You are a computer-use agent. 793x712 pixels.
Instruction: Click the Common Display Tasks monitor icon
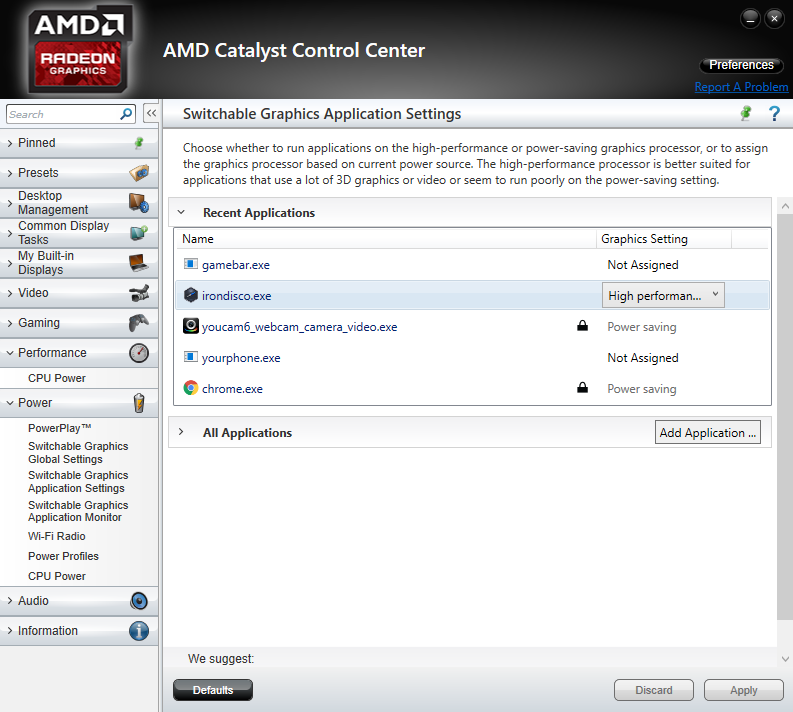pos(139,233)
